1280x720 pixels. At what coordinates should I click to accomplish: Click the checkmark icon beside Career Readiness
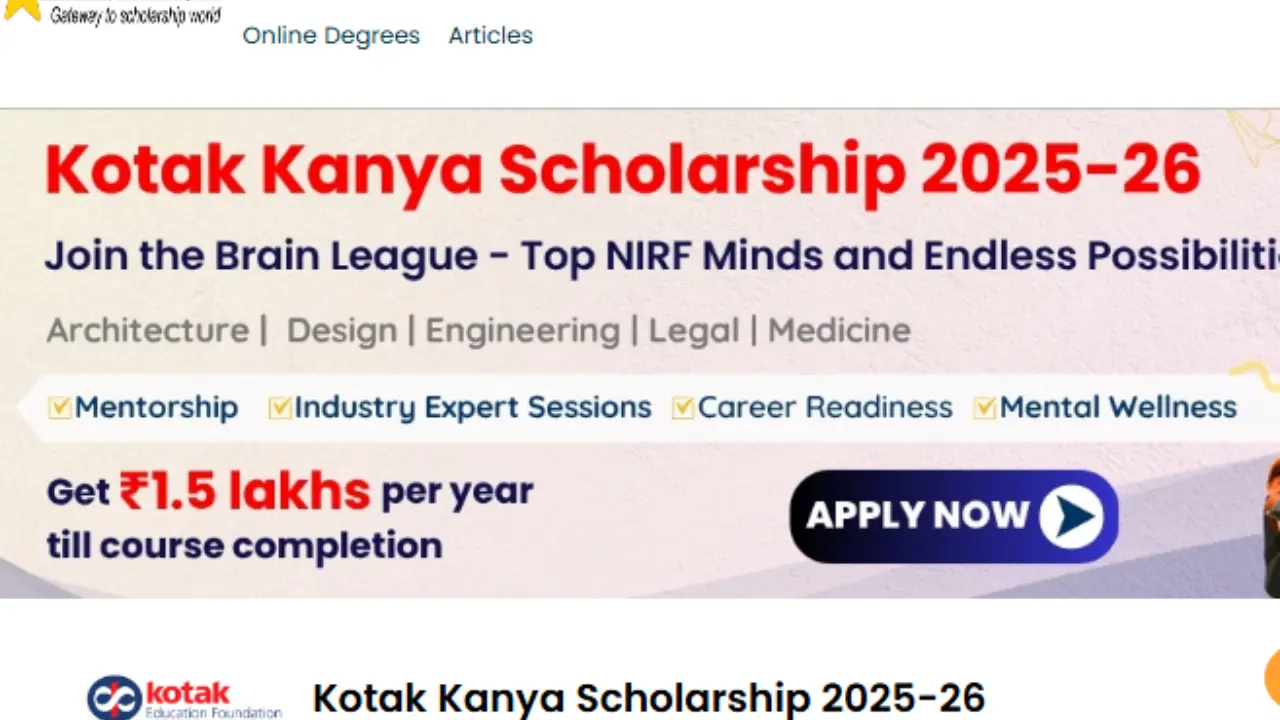(x=684, y=407)
